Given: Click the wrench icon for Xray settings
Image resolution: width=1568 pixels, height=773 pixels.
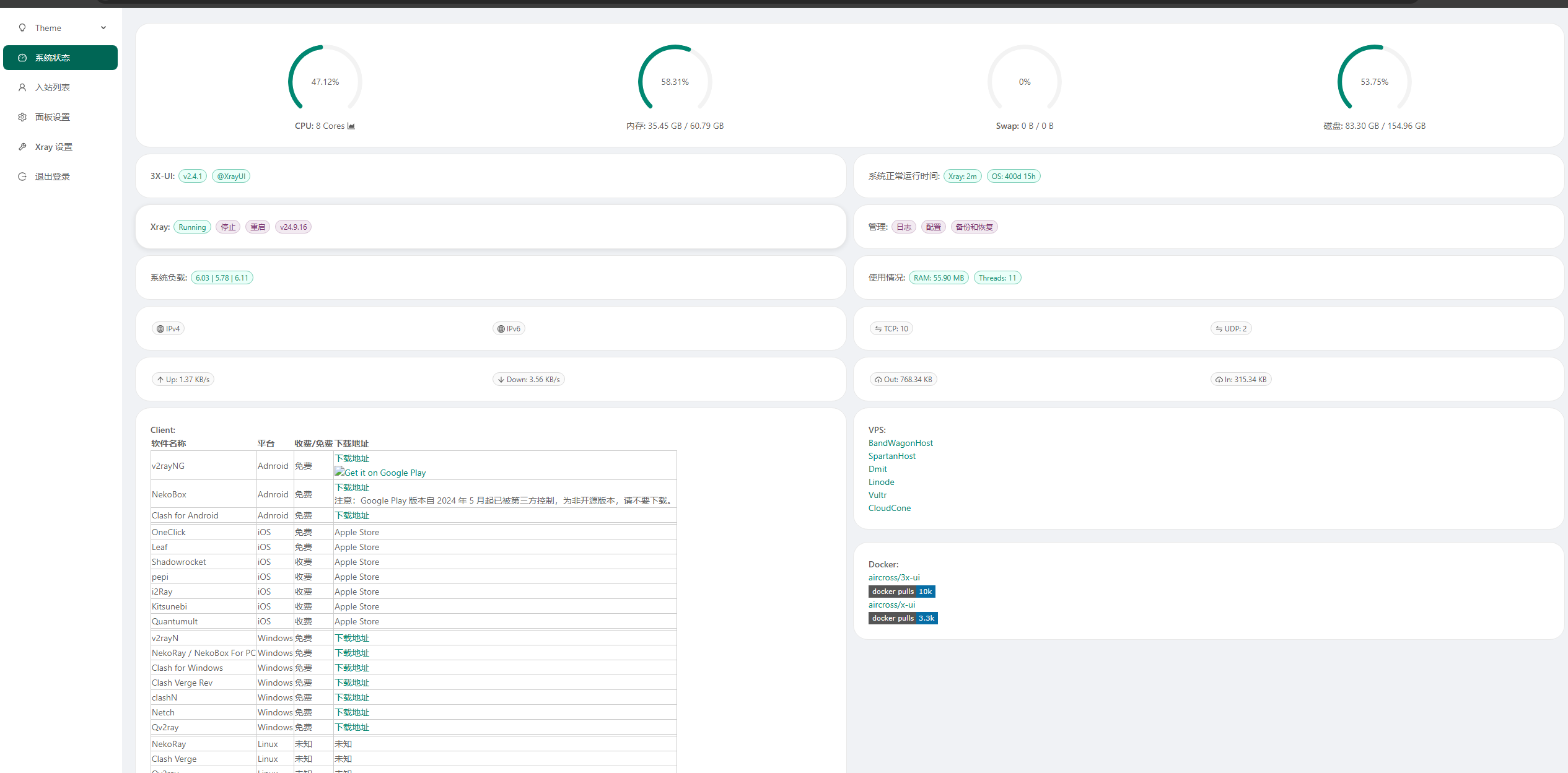Looking at the screenshot, I should click(x=22, y=147).
